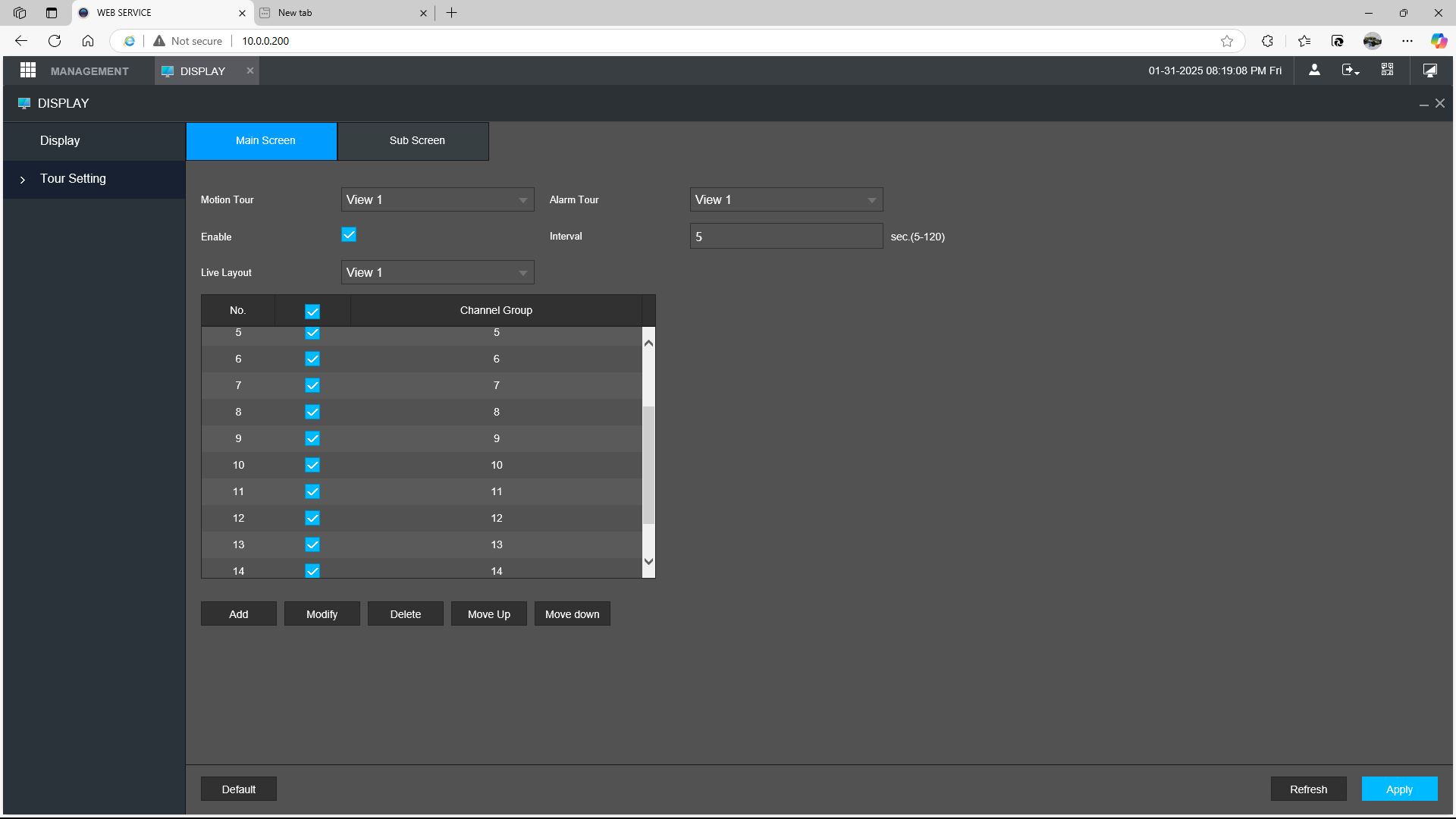Click browser back arrow
1456x819 pixels.
coord(21,41)
